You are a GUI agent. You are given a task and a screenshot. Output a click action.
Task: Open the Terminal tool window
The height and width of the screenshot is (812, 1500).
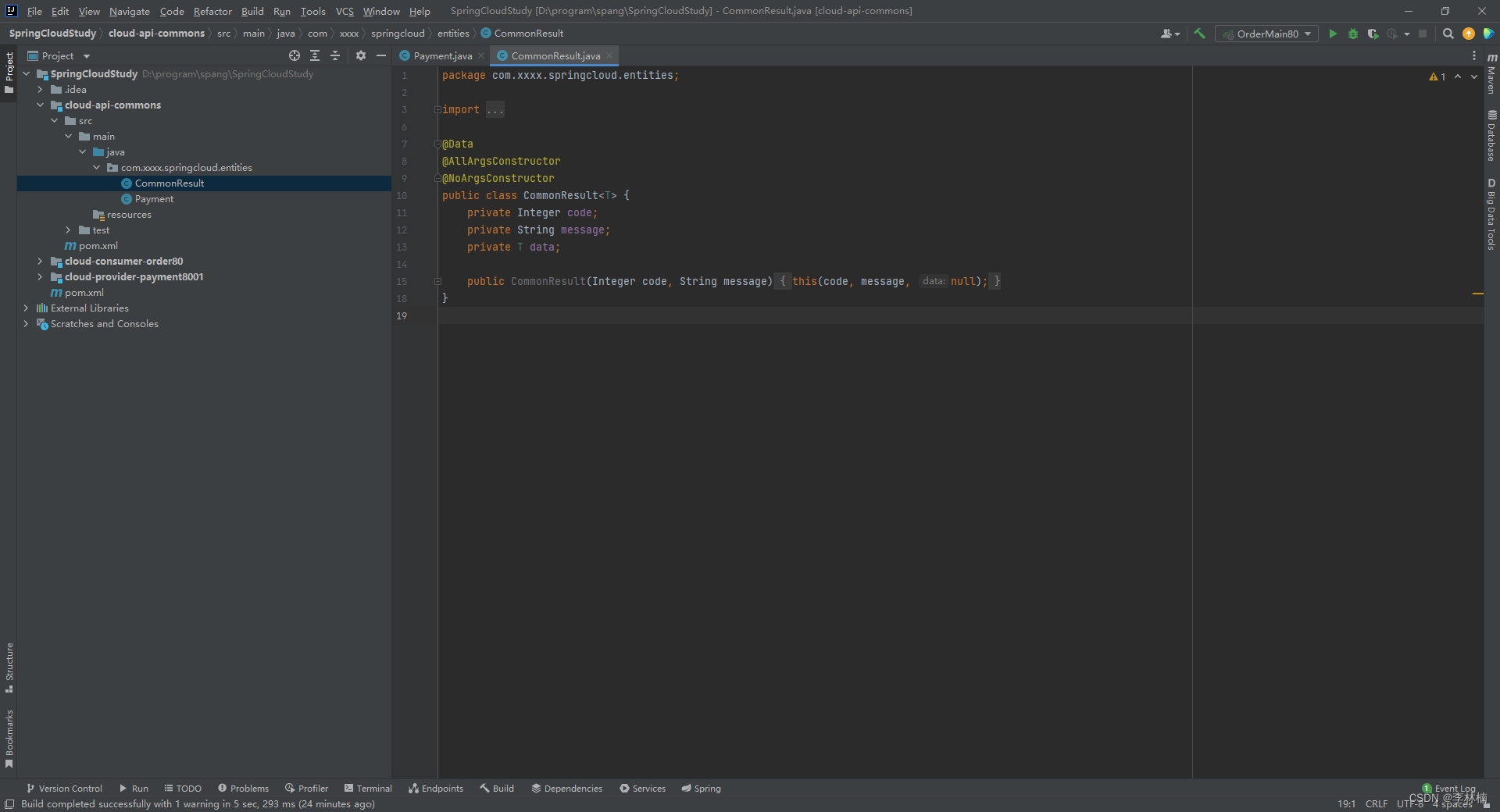368,789
